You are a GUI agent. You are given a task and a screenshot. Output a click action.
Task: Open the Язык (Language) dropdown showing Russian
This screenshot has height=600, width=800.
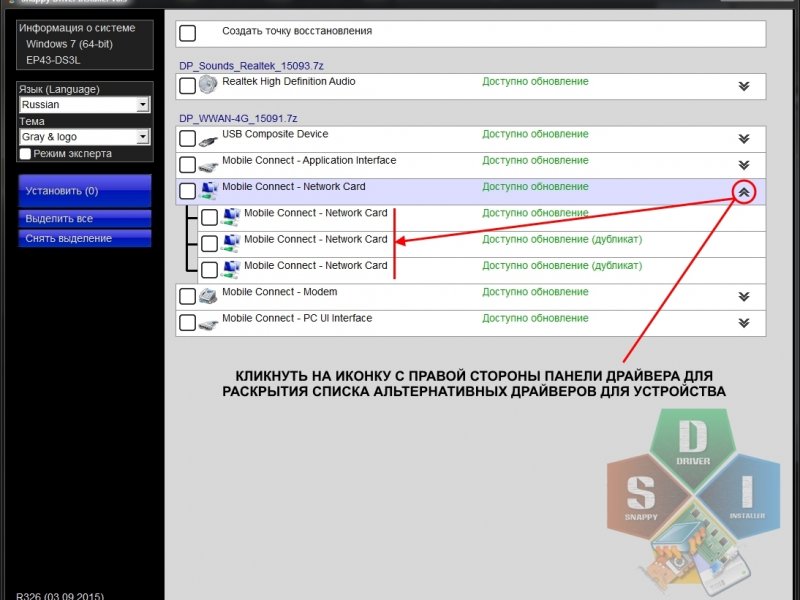[85, 105]
